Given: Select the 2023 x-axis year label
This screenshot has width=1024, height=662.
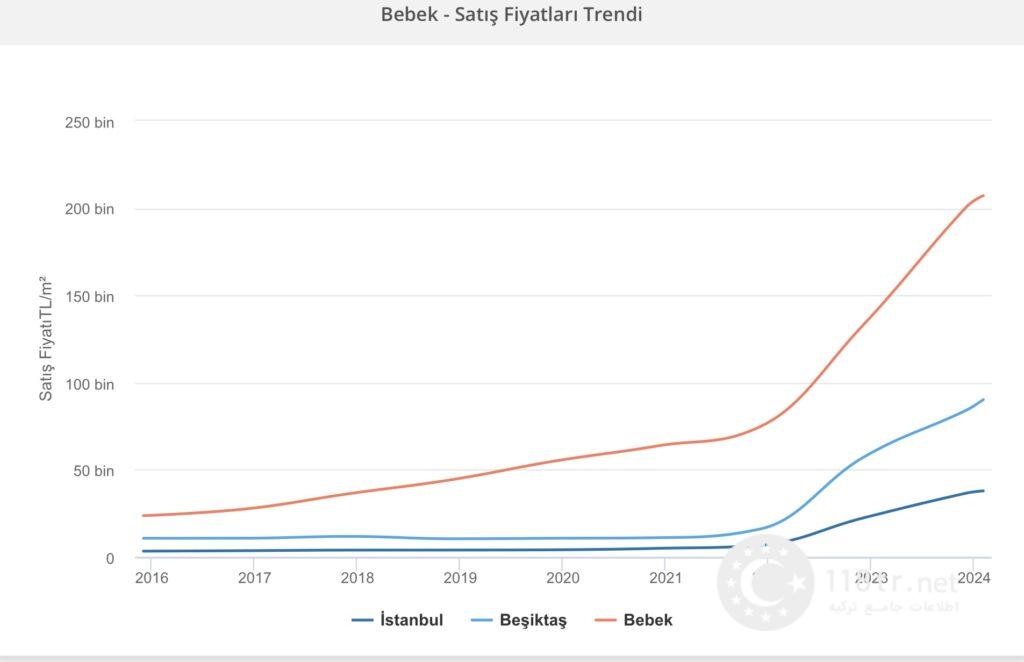Looking at the screenshot, I should [x=871, y=578].
